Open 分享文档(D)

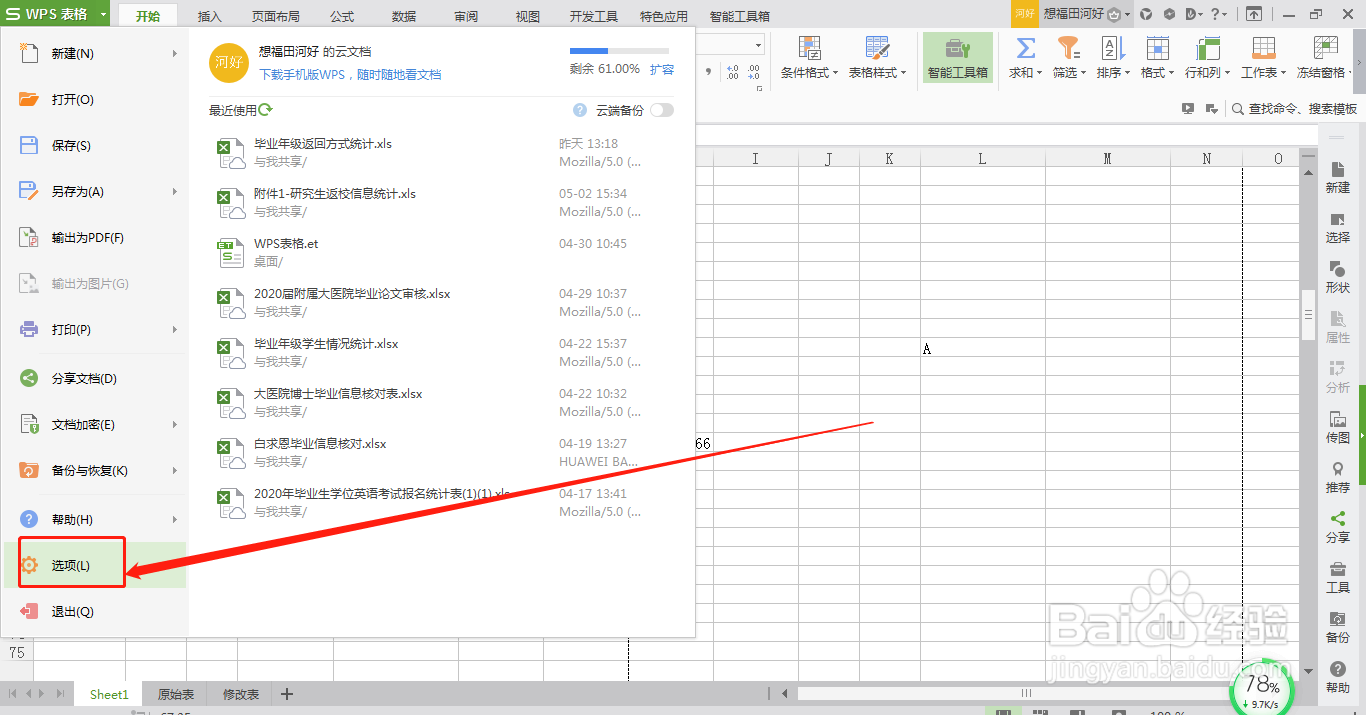pos(94,379)
